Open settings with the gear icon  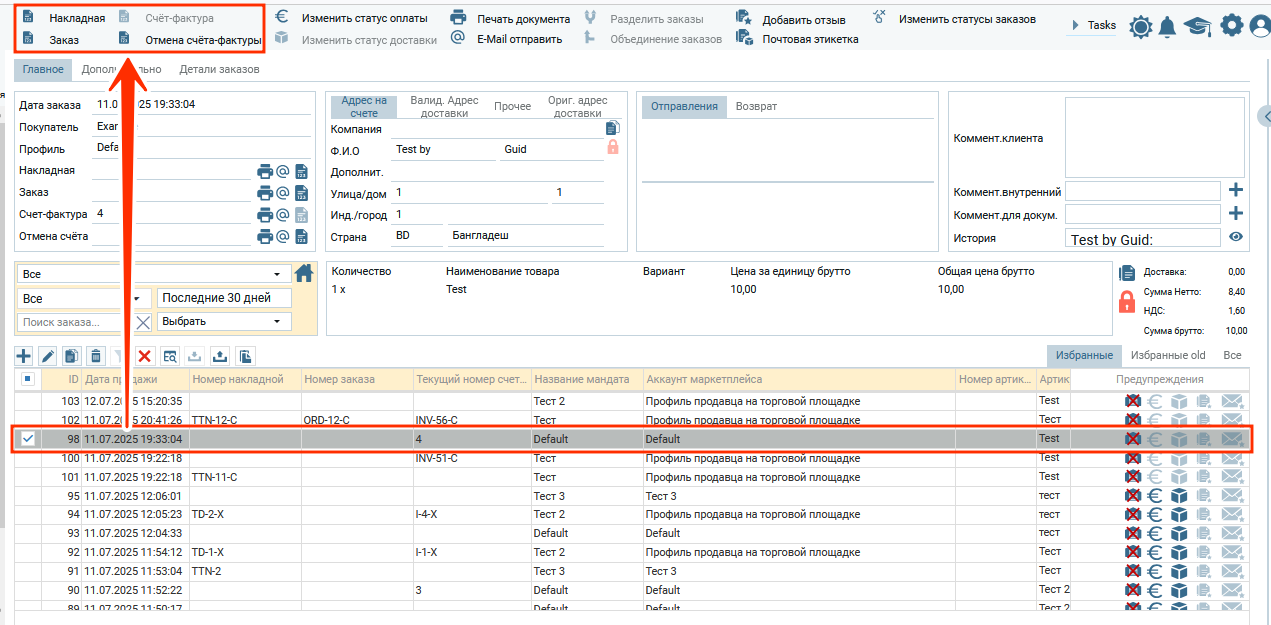point(1232,27)
